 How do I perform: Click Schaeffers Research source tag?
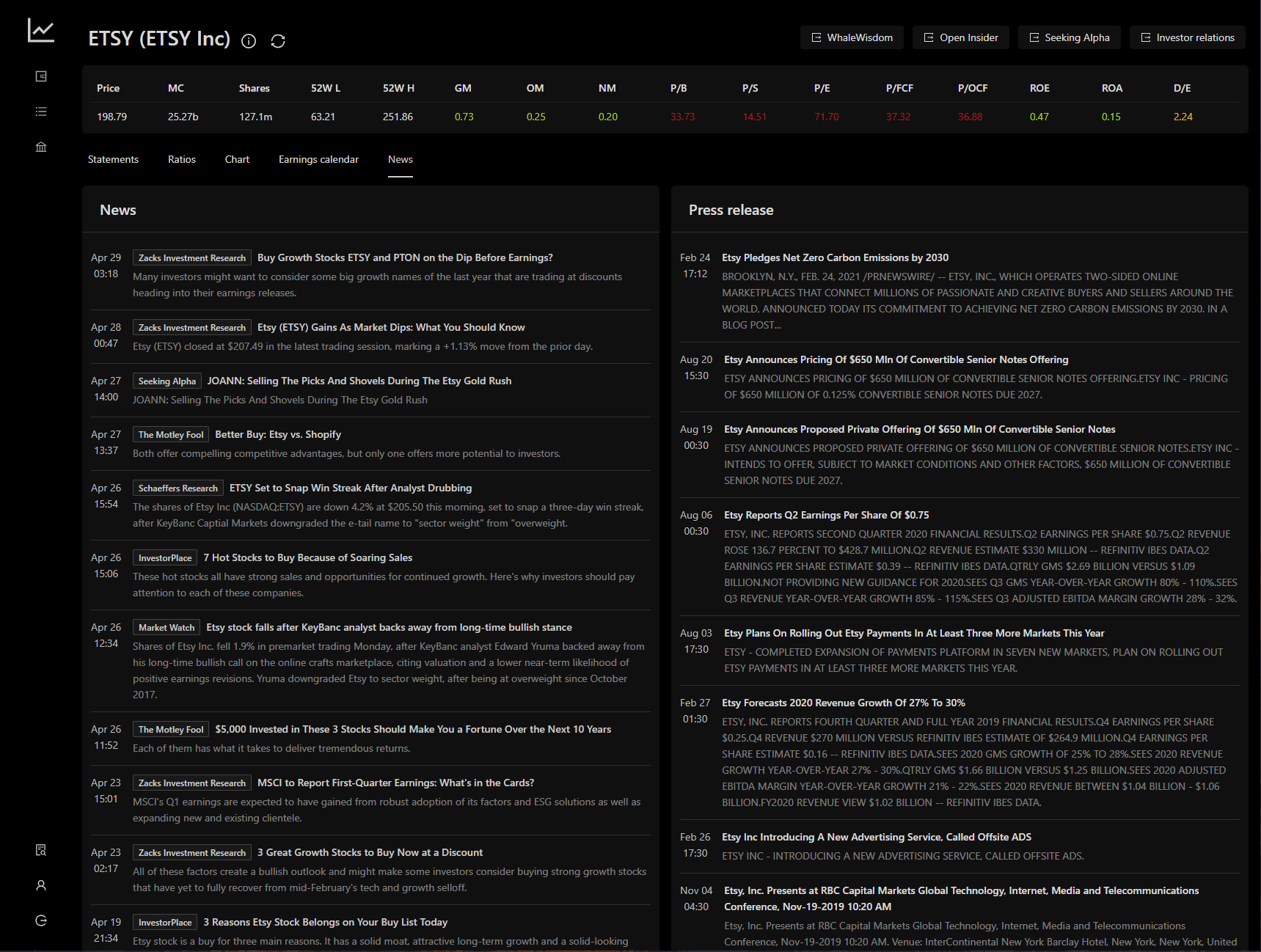point(178,488)
